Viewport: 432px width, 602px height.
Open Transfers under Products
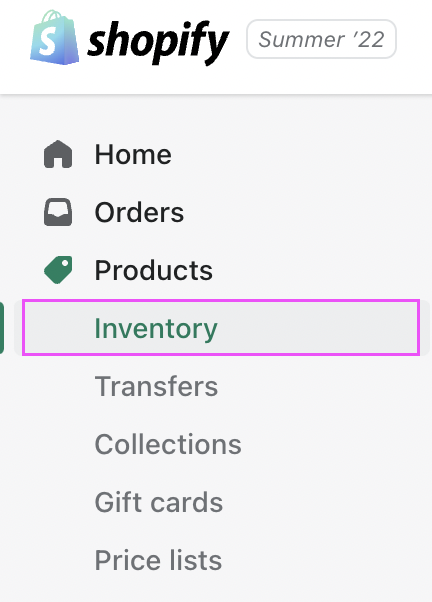coord(156,386)
